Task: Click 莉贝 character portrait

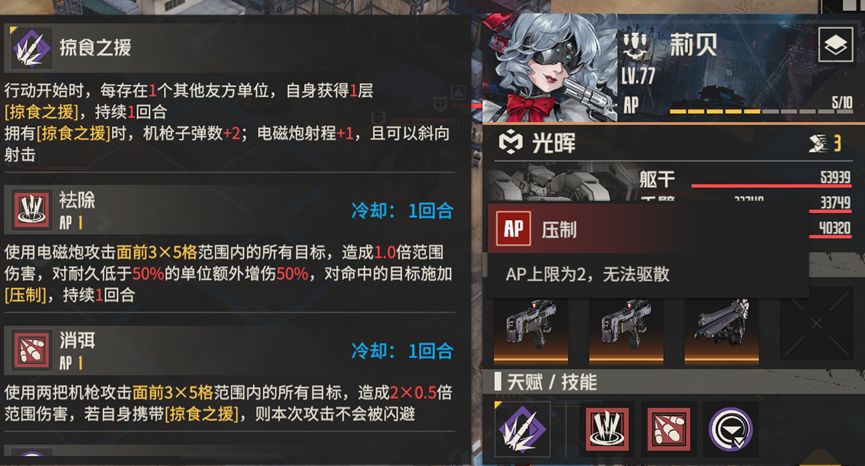Action: coord(550,67)
